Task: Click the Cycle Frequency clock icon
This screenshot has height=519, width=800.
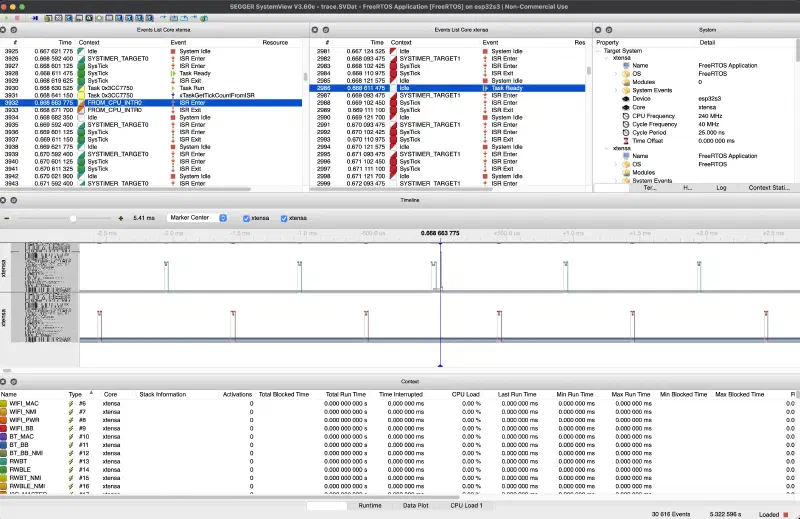Action: pos(626,124)
